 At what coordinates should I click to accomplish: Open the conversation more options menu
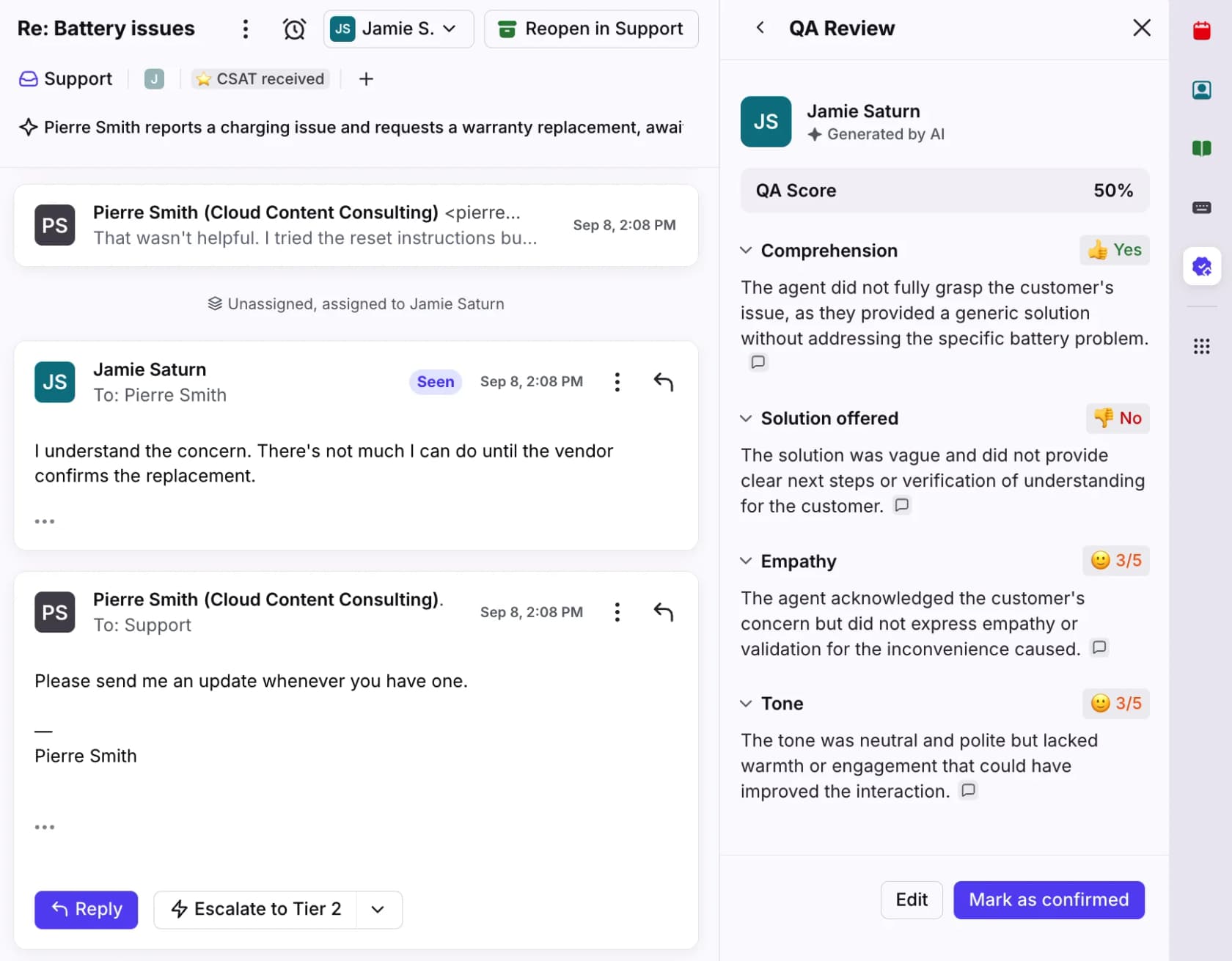click(x=246, y=29)
